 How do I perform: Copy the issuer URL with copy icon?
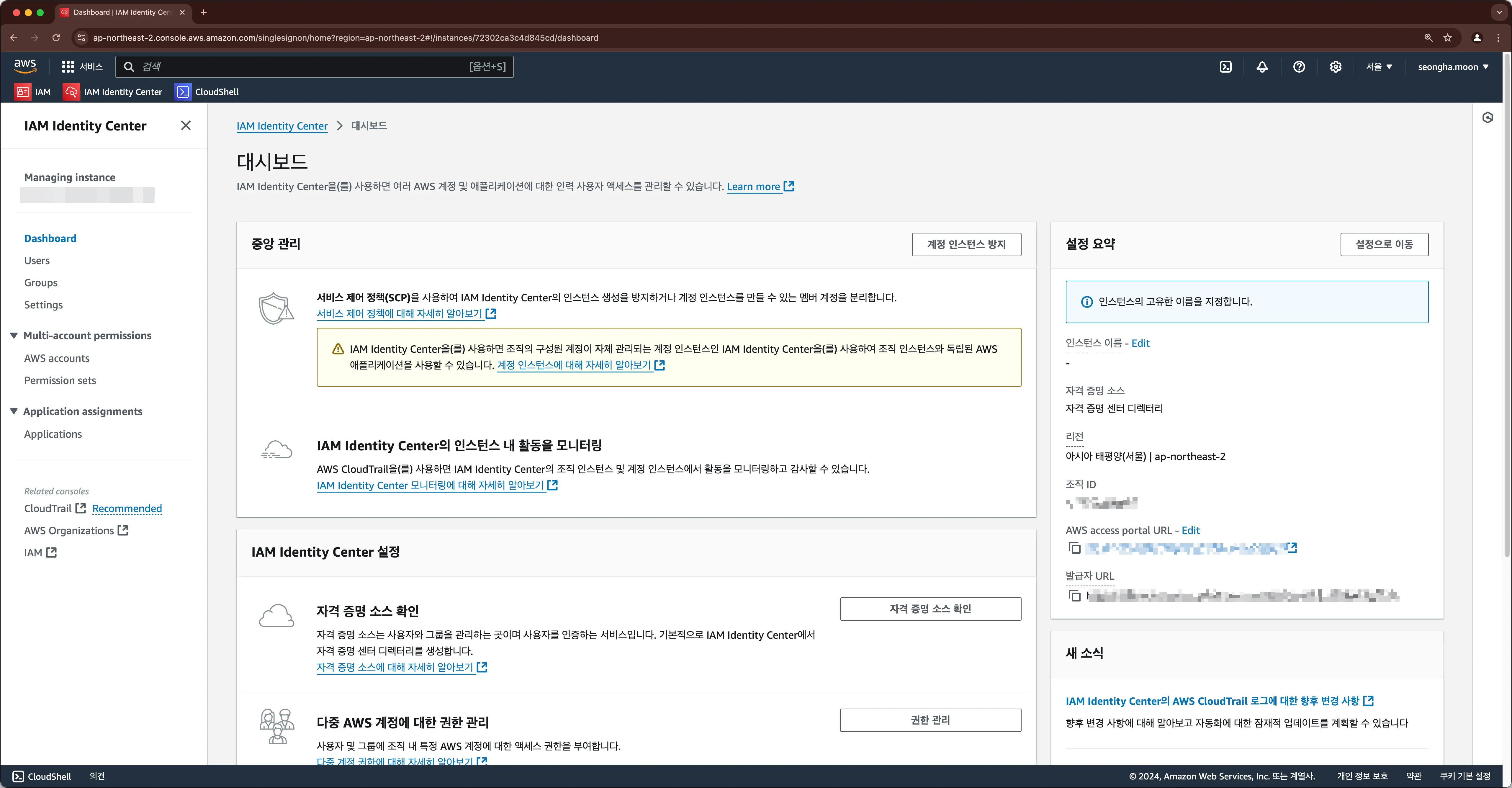[1074, 595]
